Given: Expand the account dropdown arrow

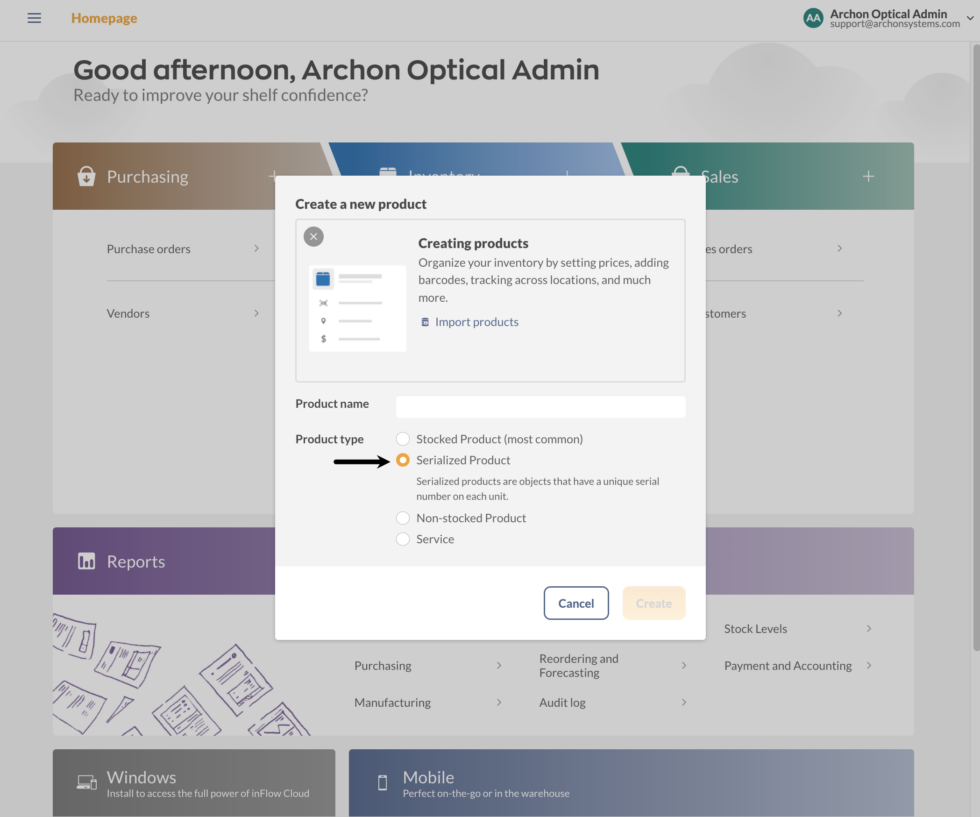Looking at the screenshot, I should 970,17.
